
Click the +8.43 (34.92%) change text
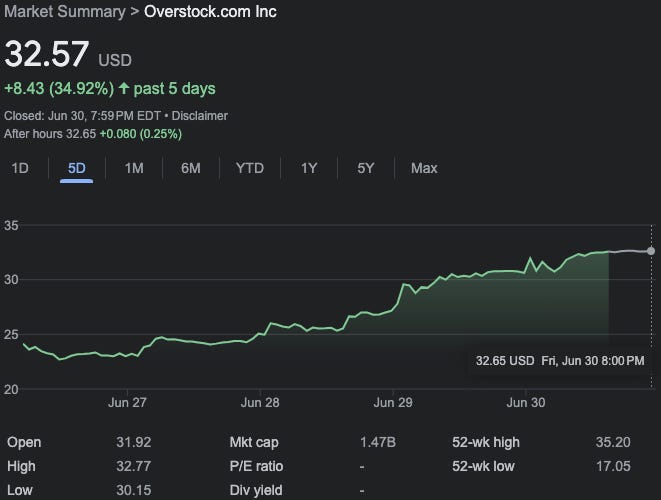59,89
